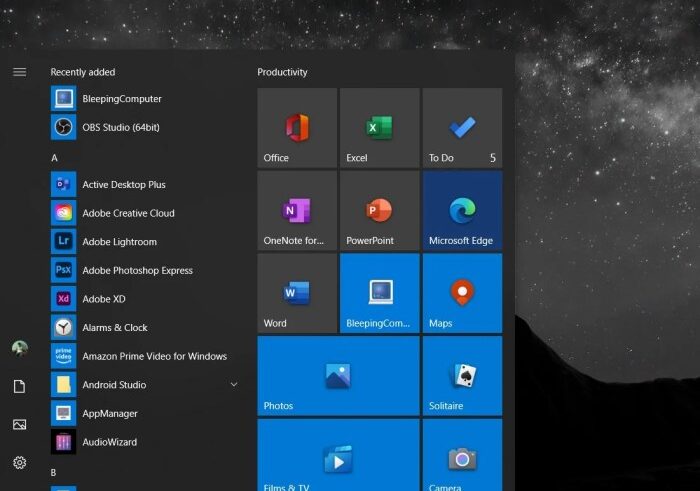
Task: Launch the Camera tile
Action: click(x=462, y=455)
